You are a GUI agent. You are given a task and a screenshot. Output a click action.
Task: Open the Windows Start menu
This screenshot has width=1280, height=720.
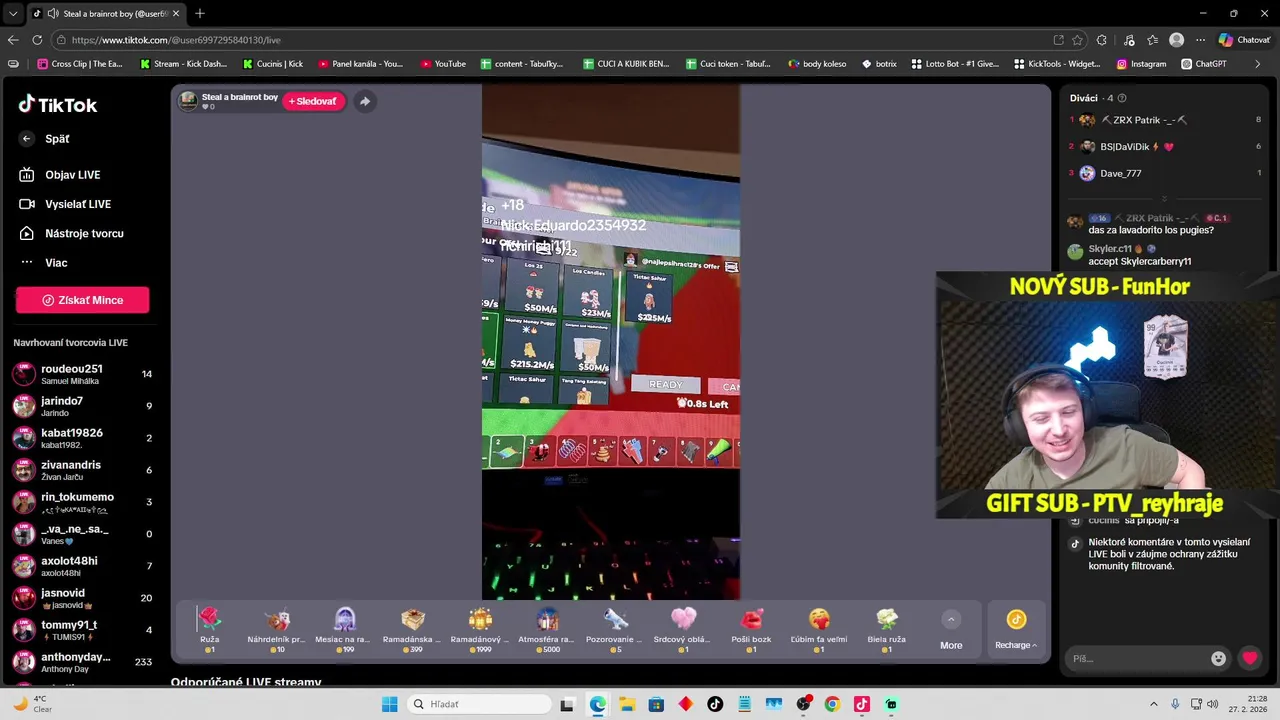(389, 704)
